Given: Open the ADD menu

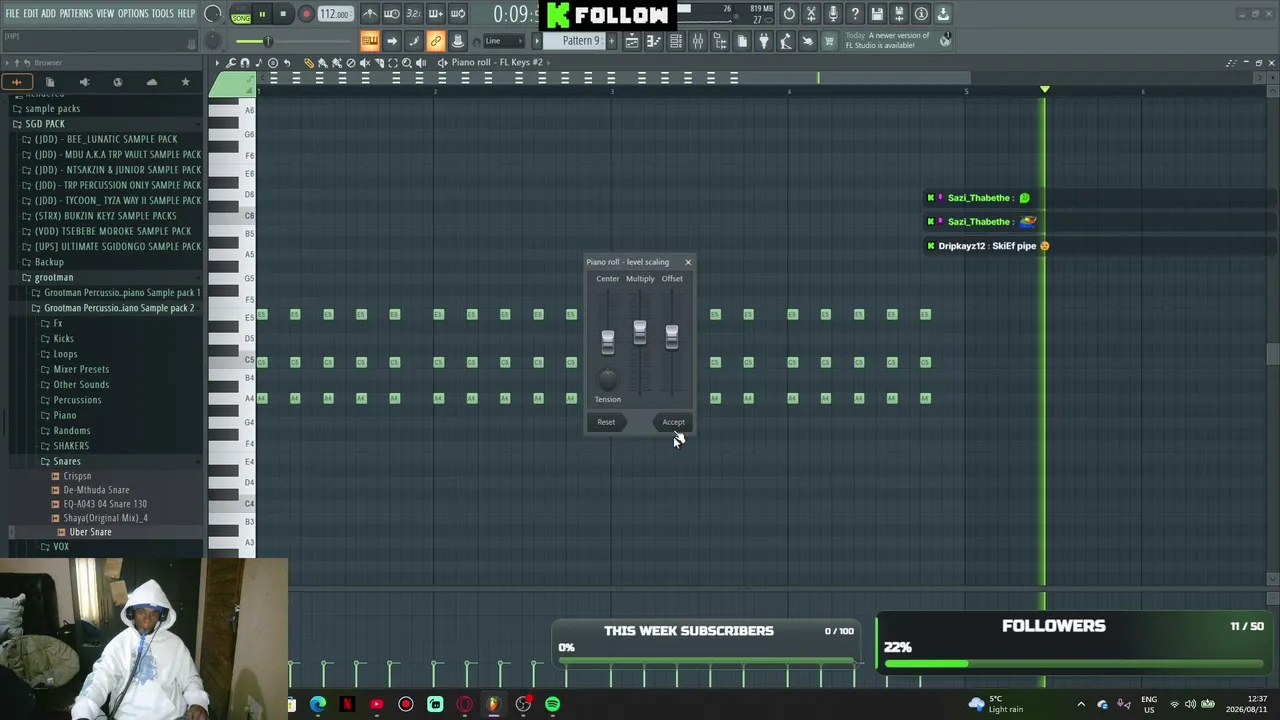Looking at the screenshot, I should coord(48,13).
